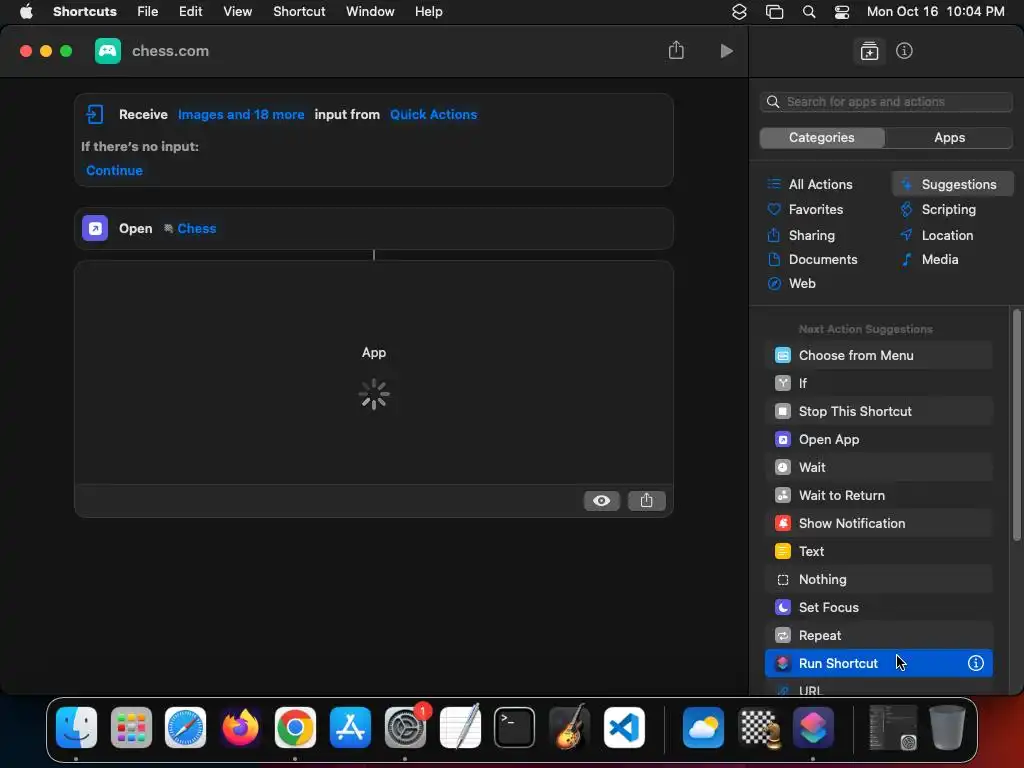Add Show Notification action
Image resolution: width=1024 pixels, height=768 pixels.
[x=878, y=524]
